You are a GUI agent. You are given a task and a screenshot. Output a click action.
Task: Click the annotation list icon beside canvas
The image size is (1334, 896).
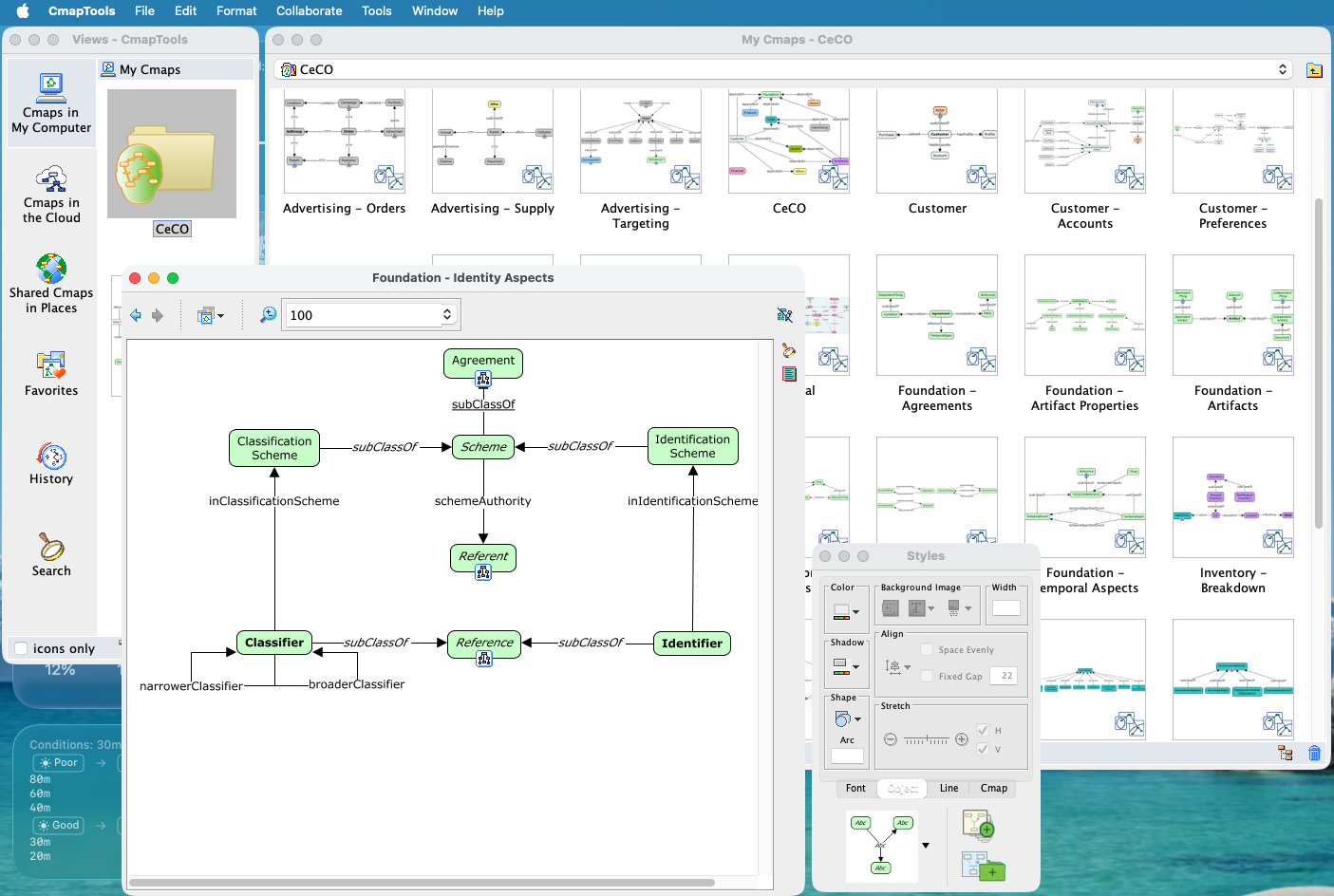point(789,374)
